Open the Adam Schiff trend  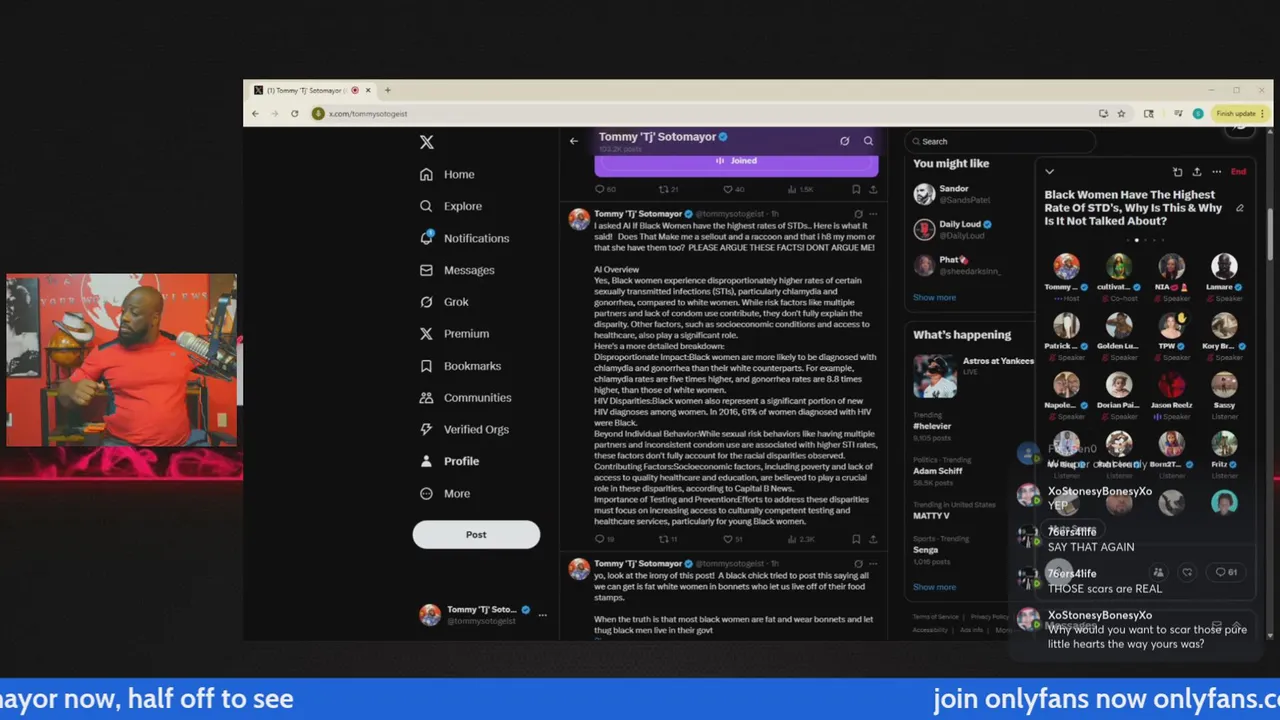(x=940, y=471)
